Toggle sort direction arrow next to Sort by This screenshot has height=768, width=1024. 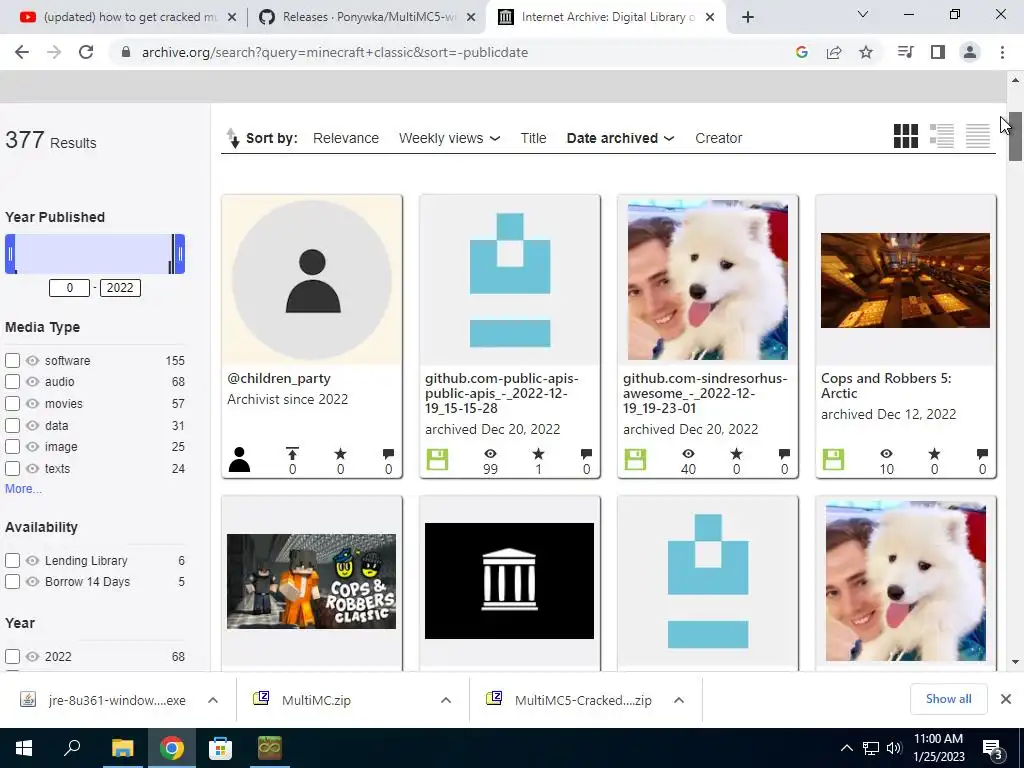point(233,138)
